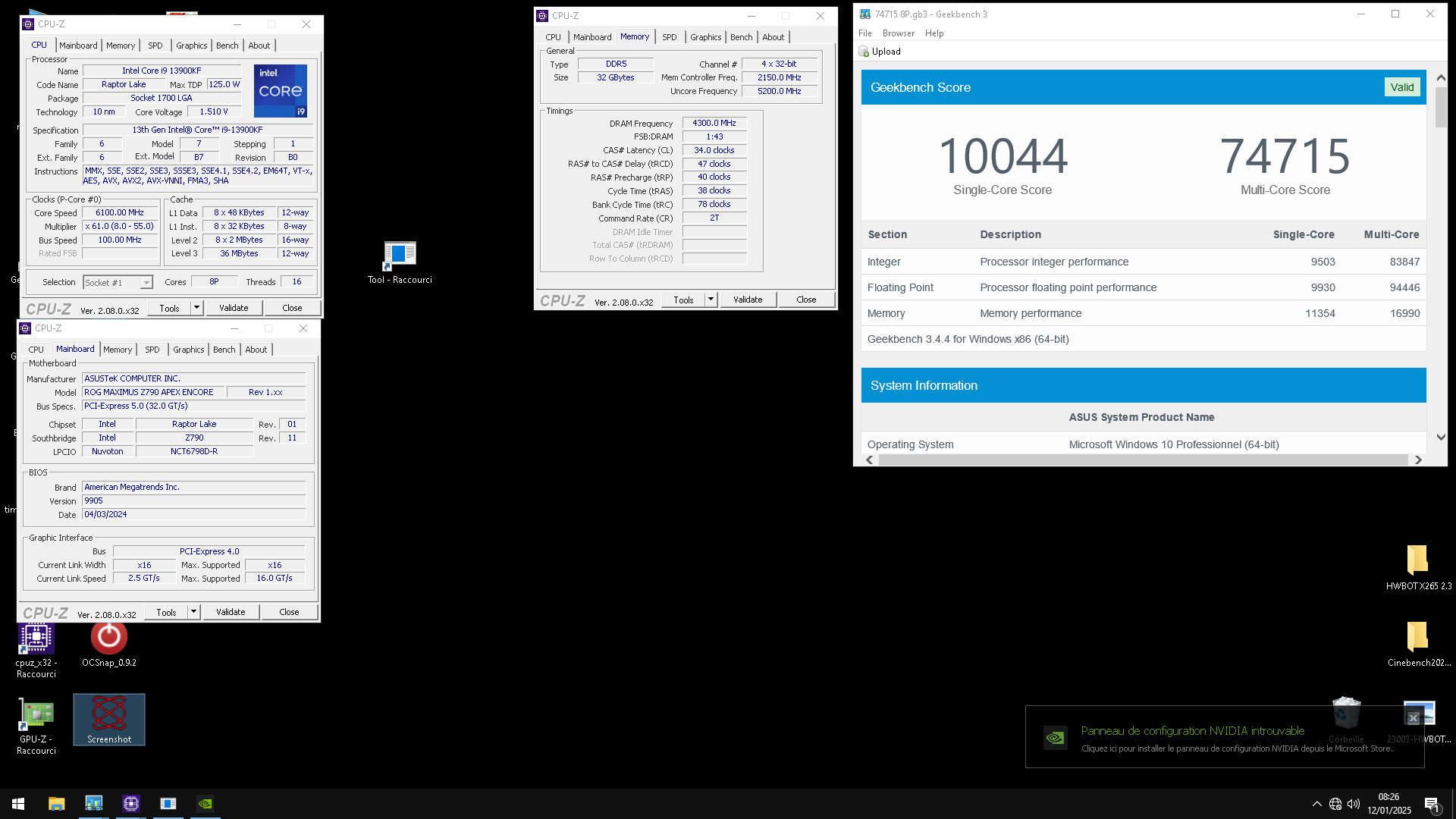The height and width of the screenshot is (819, 1456).
Task: Select Memory tab in the CPU-Z CPU window
Action: [121, 45]
